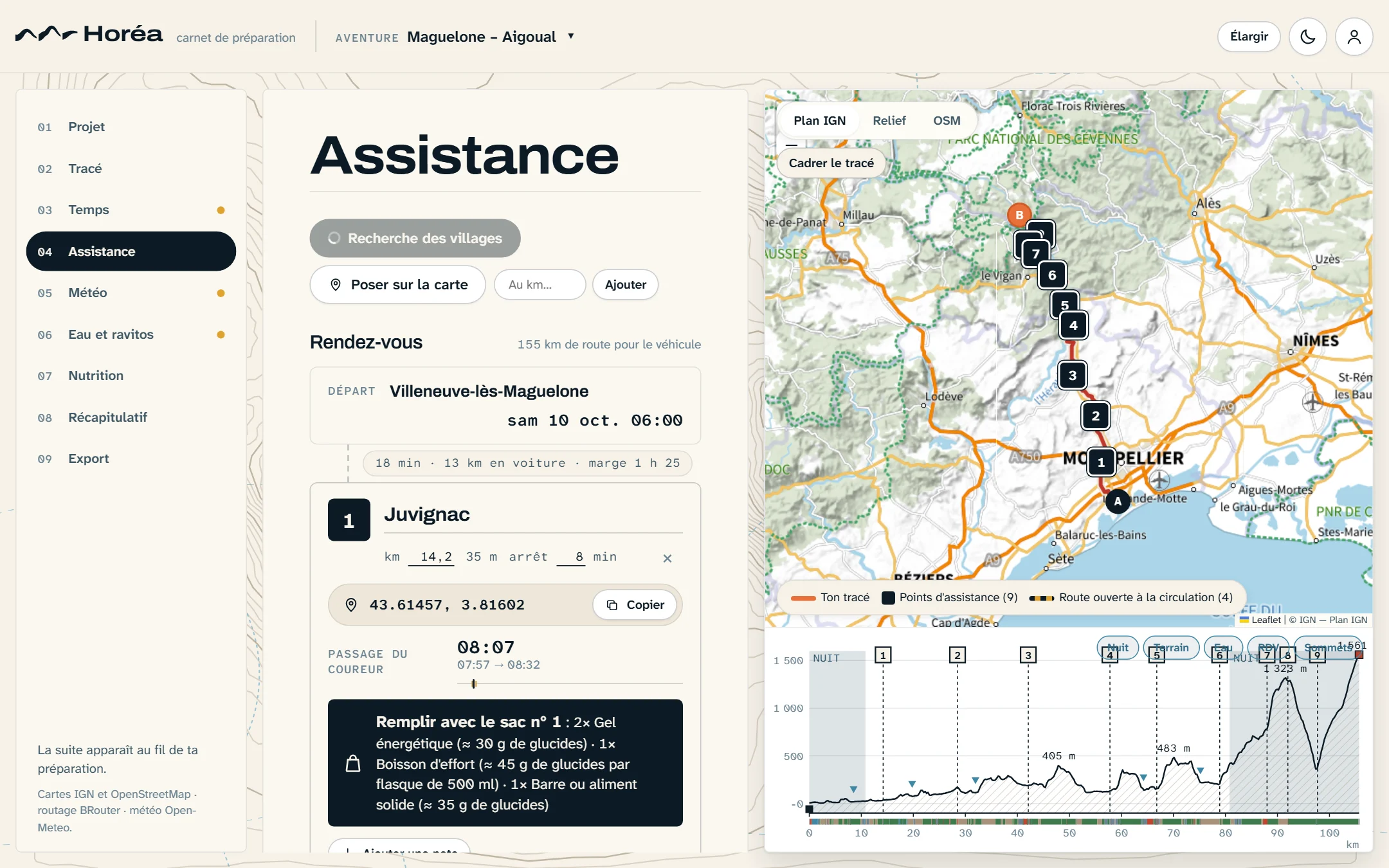Screen dimensions: 1389x868
Task: Edit the arrêt duration field 8 min
Action: pos(571,557)
